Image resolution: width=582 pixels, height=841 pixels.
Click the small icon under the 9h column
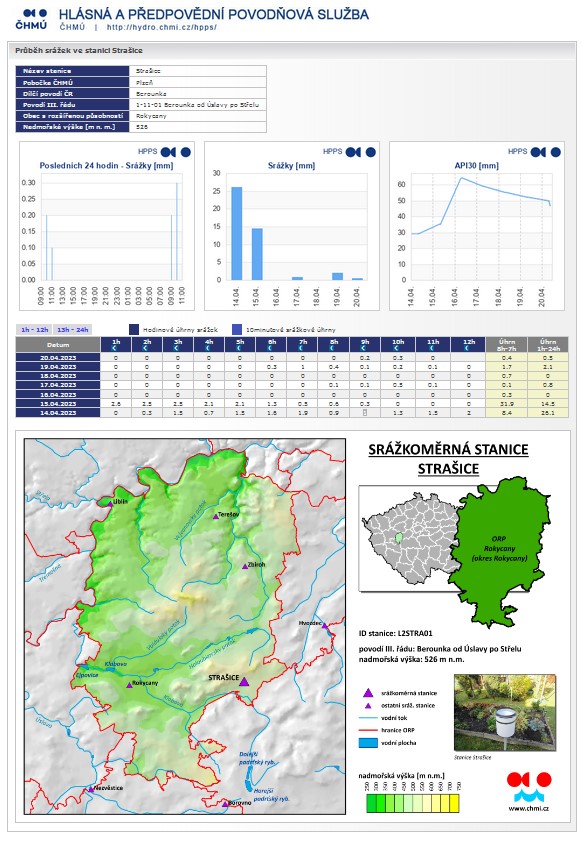coord(365,348)
